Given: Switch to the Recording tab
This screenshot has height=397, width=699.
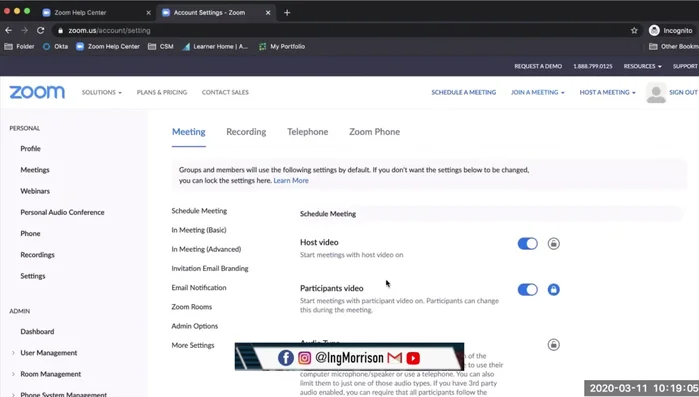Looking at the screenshot, I should coord(246,132).
